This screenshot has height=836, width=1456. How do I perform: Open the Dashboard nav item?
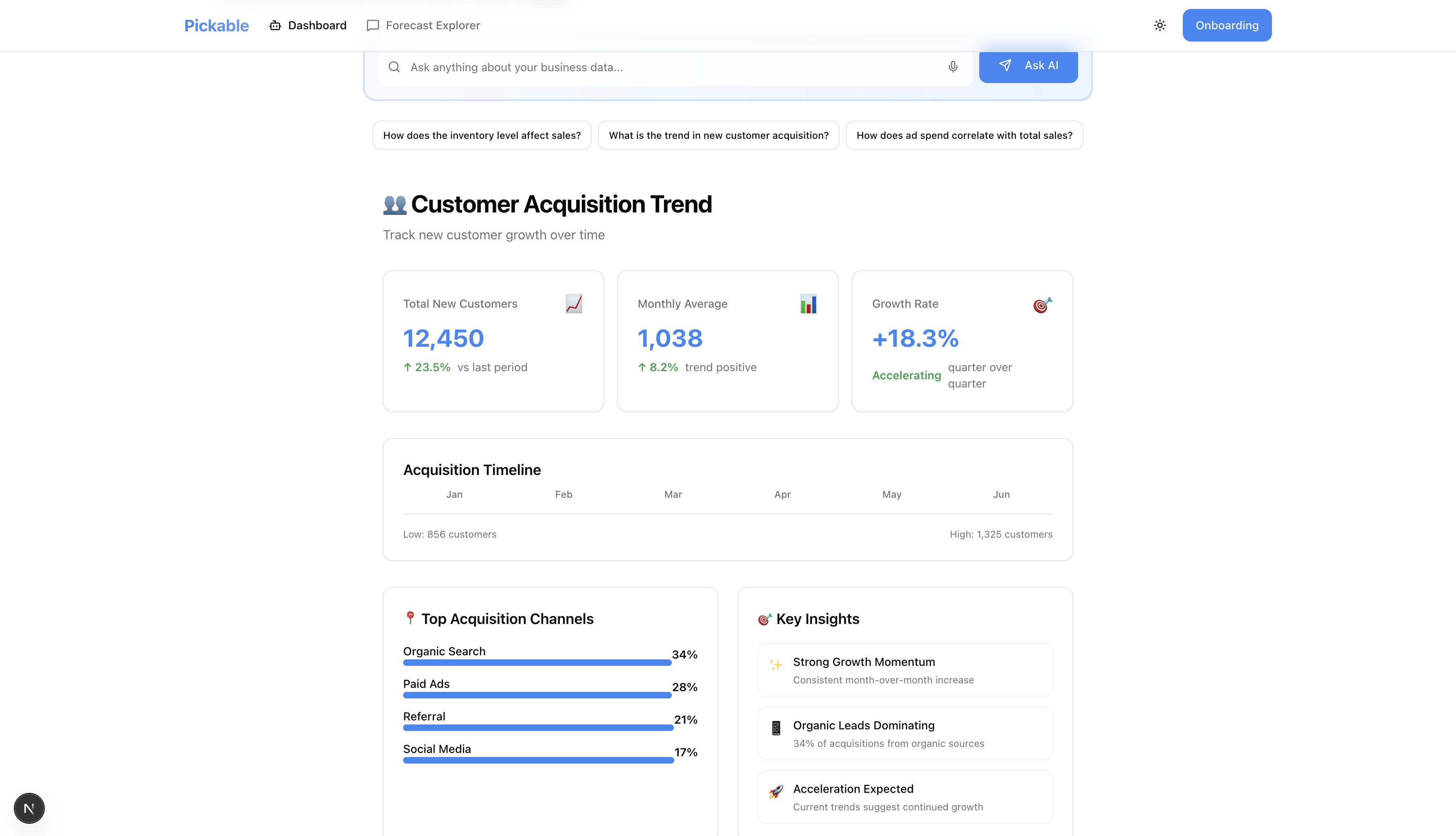[308, 25]
